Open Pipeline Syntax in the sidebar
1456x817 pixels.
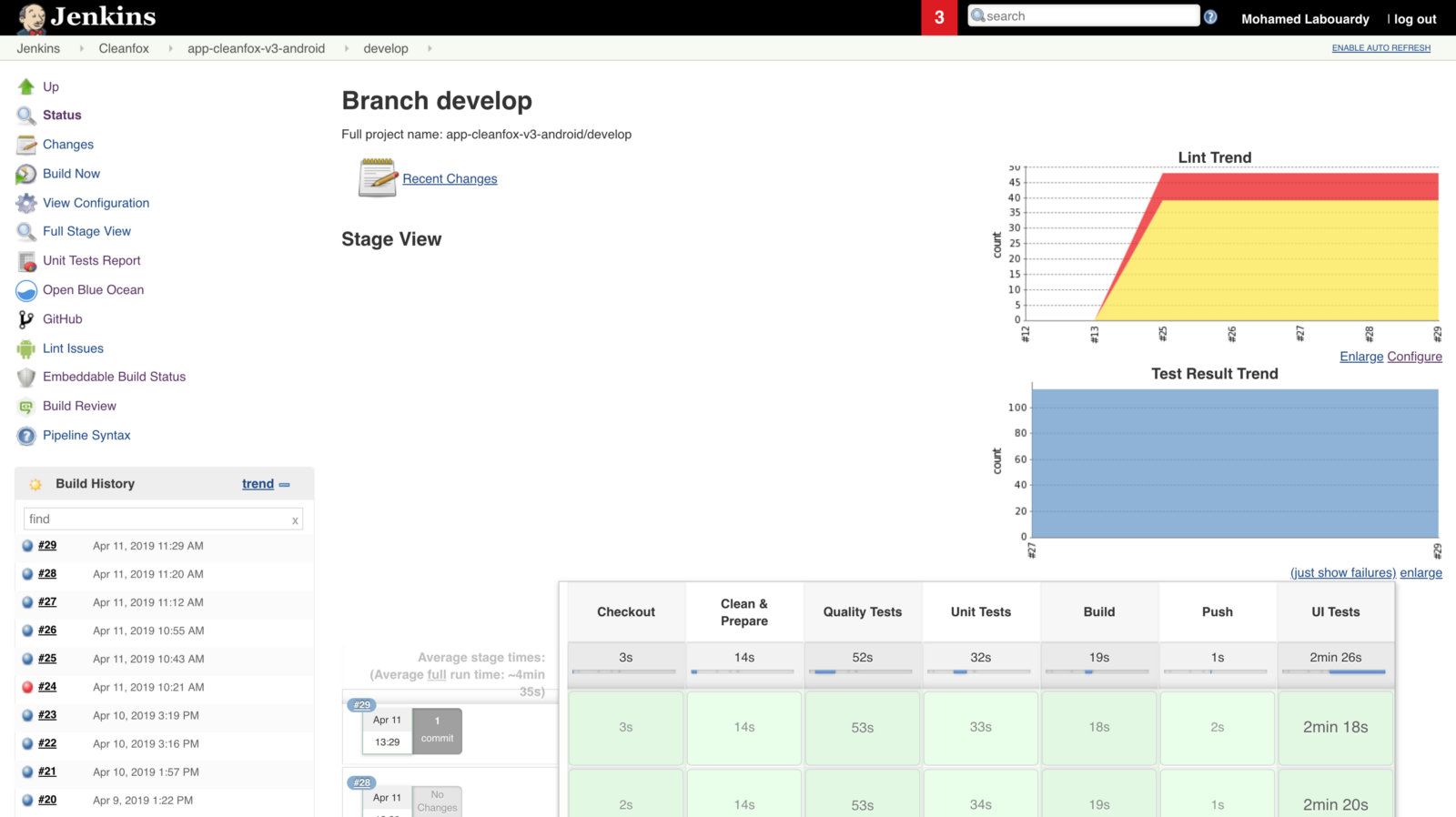tap(86, 436)
